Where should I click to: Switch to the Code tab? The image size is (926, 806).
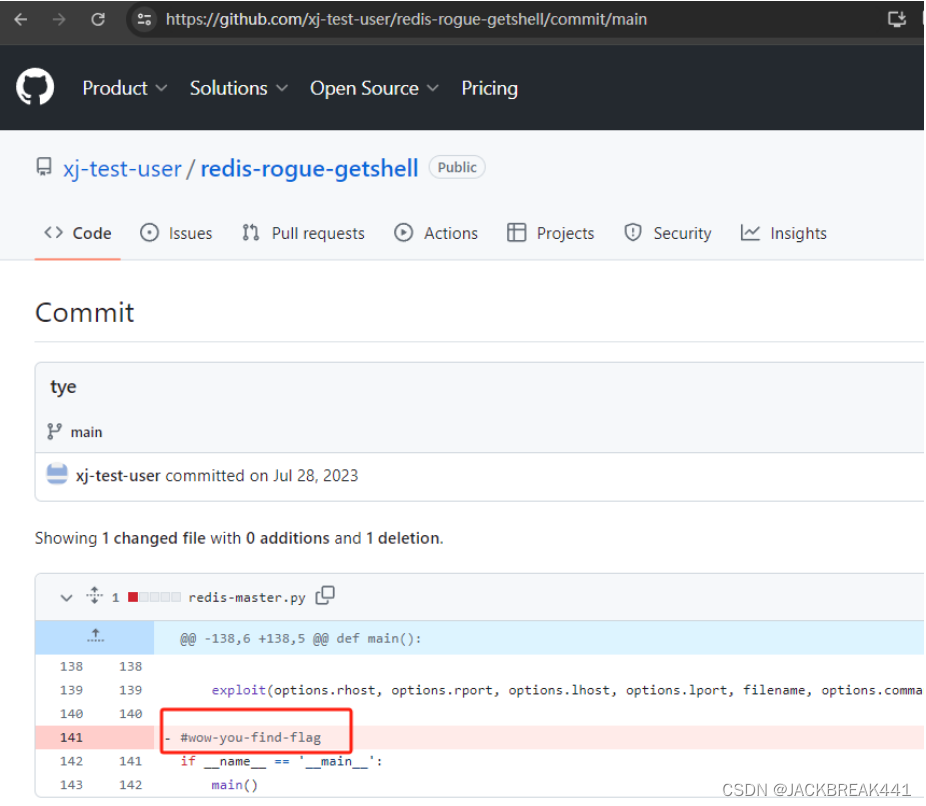click(78, 233)
